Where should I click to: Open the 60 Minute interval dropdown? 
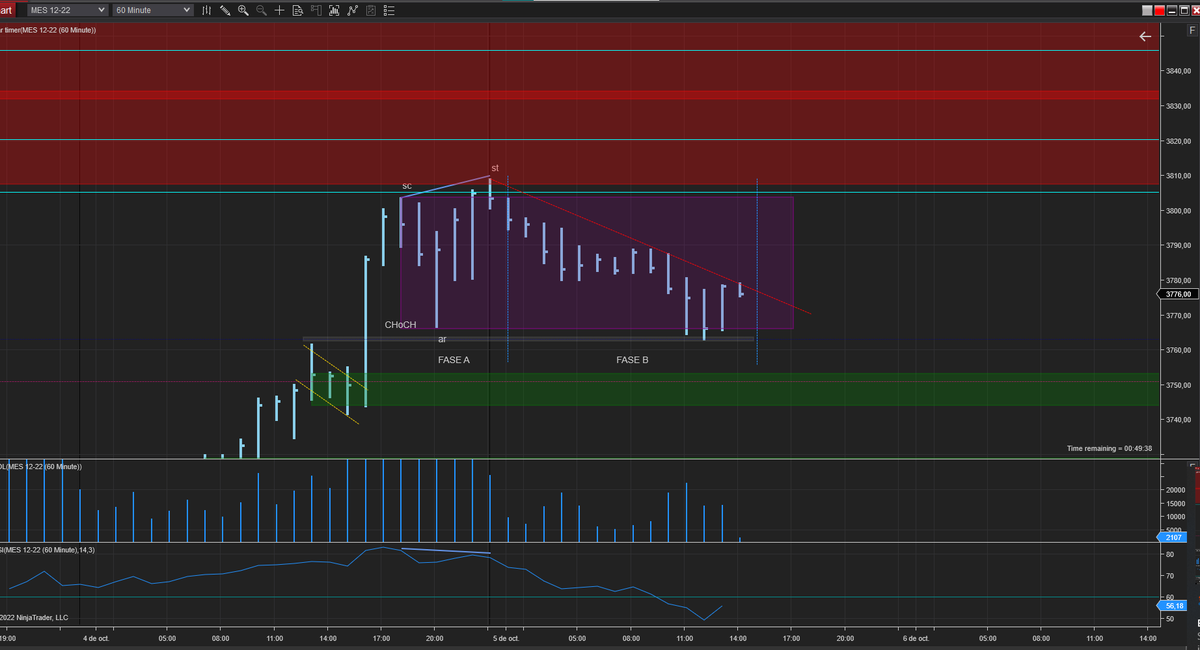[153, 10]
